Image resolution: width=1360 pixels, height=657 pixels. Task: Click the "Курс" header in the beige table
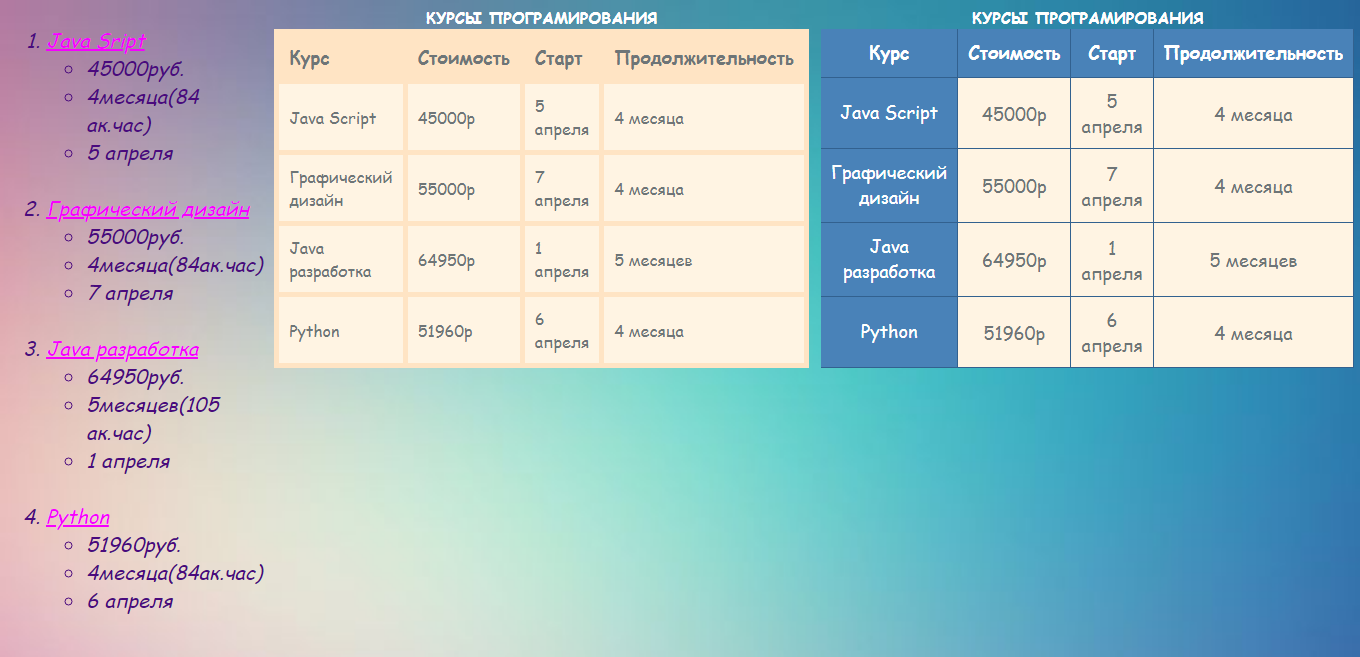coord(309,58)
